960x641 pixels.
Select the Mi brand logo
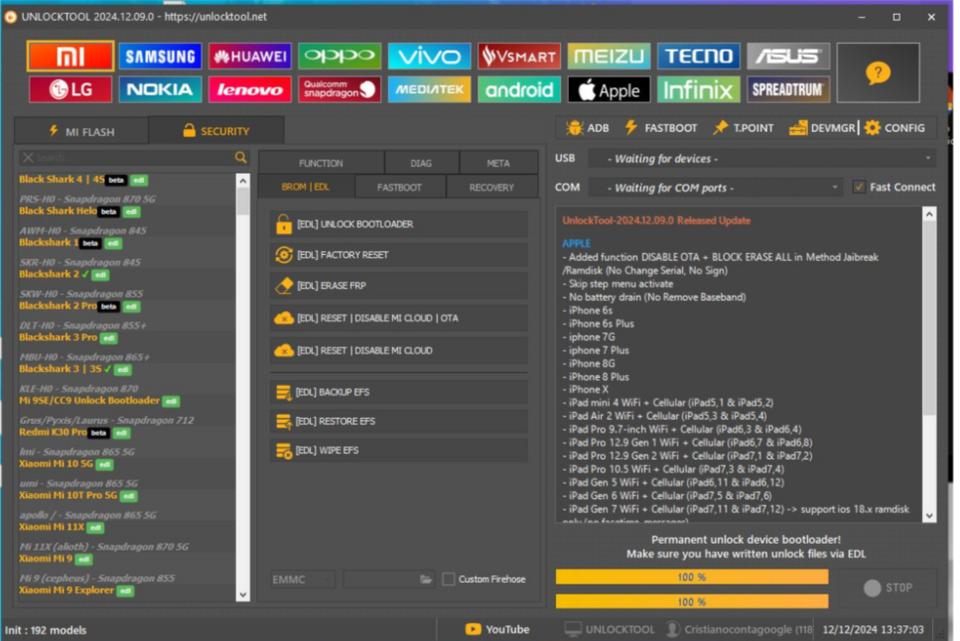click(x=70, y=56)
